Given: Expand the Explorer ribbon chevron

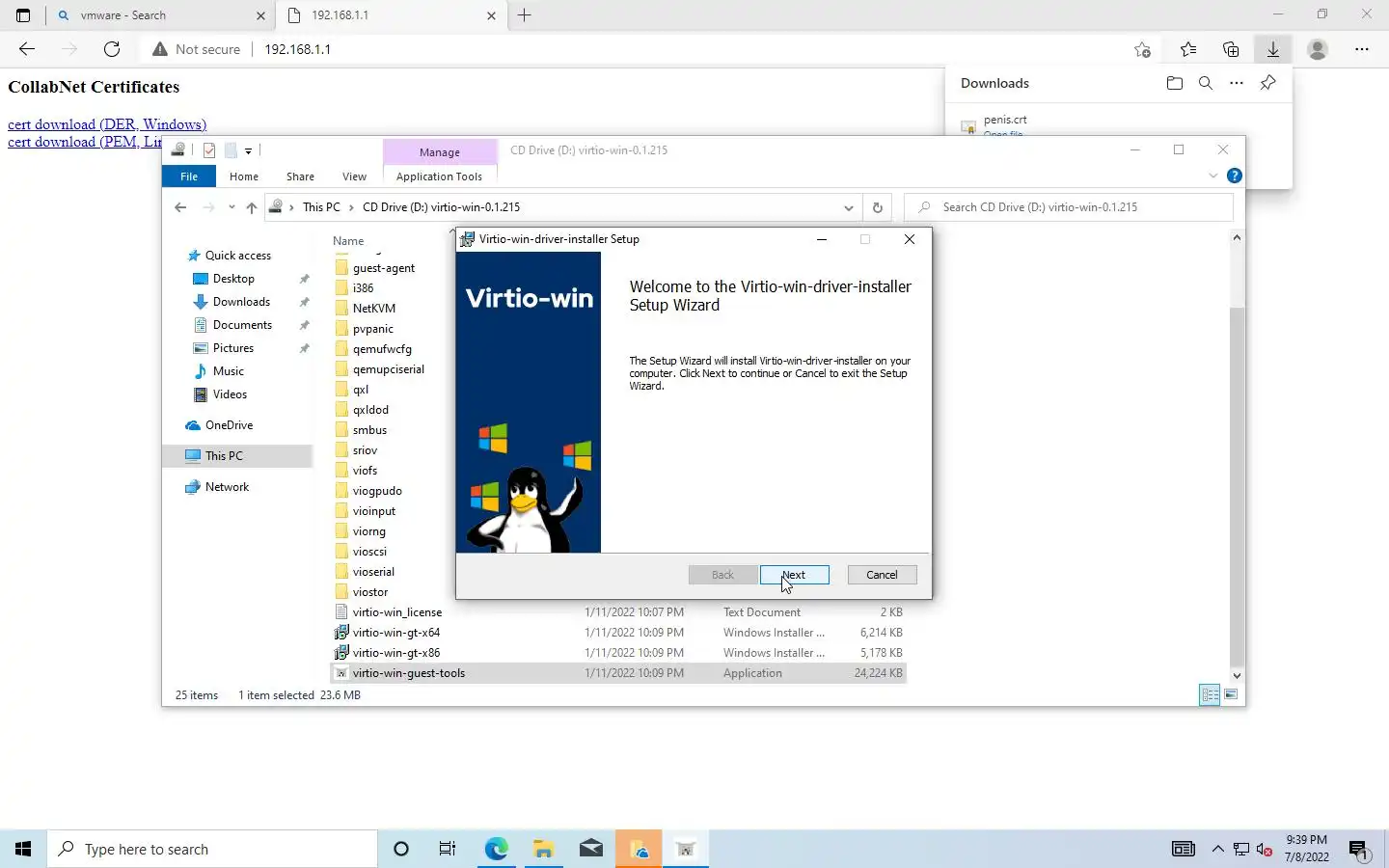Looking at the screenshot, I should [x=1212, y=176].
